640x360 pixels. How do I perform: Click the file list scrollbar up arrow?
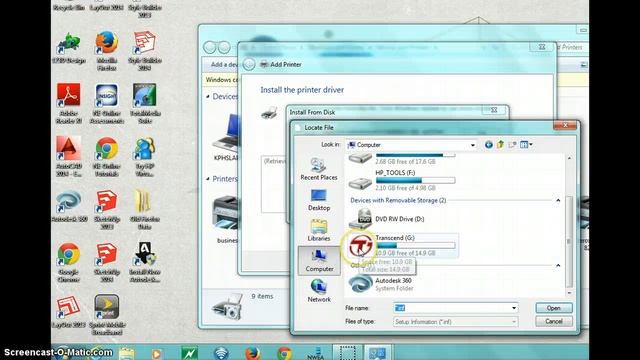pyautogui.click(x=569, y=158)
